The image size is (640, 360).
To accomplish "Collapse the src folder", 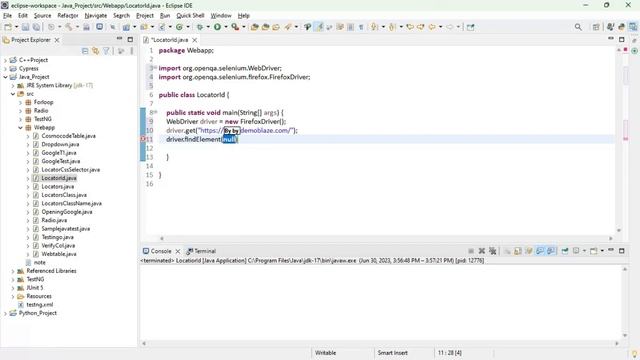I will [13, 94].
